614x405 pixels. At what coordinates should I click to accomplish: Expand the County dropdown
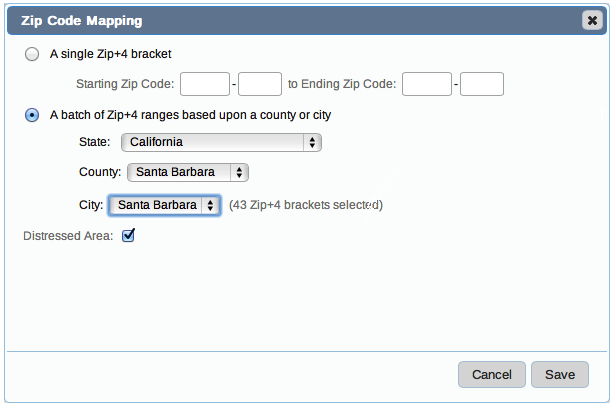(188, 172)
